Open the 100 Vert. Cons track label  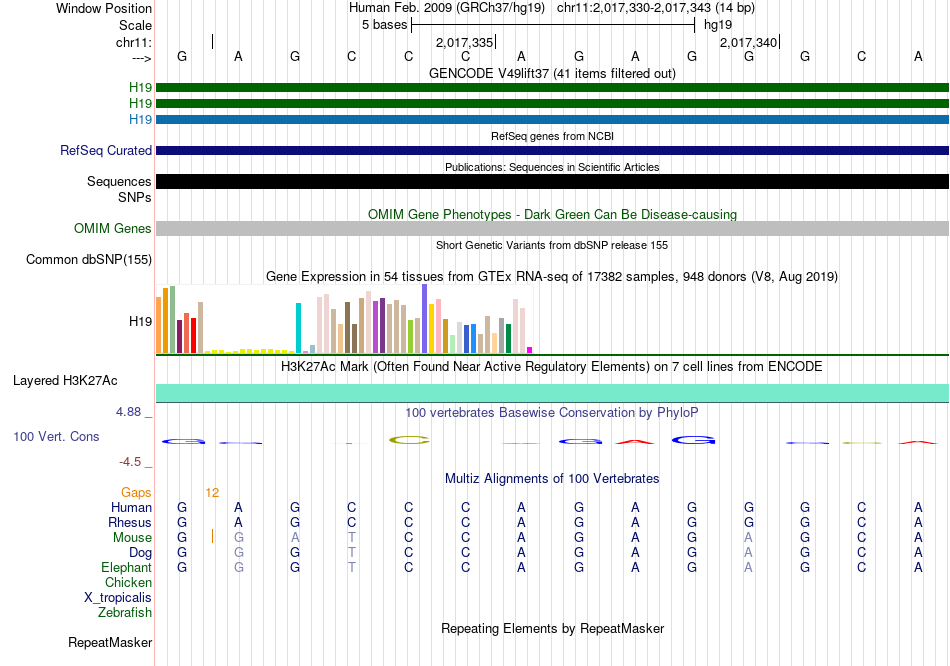coord(56,436)
